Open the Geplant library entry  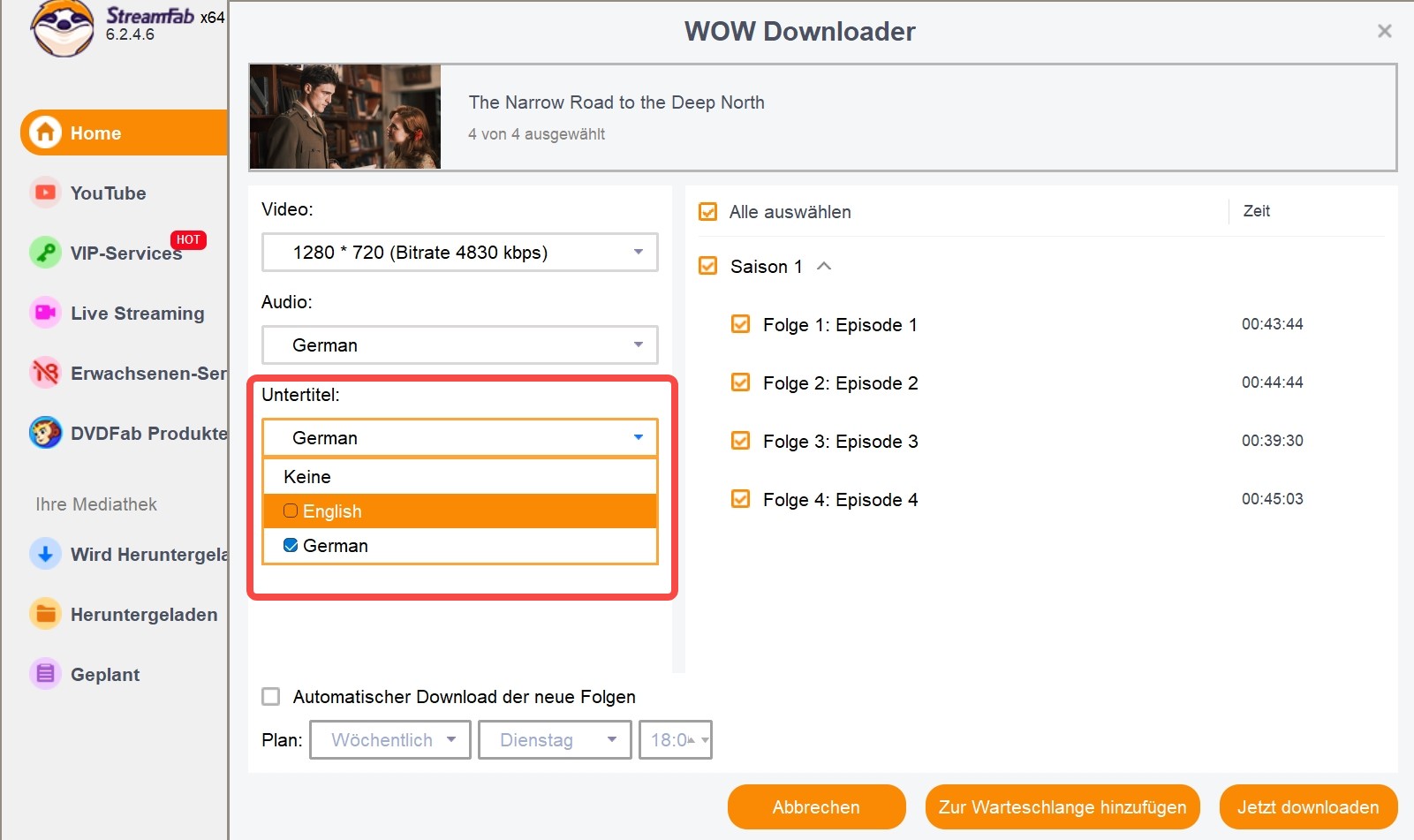[104, 674]
